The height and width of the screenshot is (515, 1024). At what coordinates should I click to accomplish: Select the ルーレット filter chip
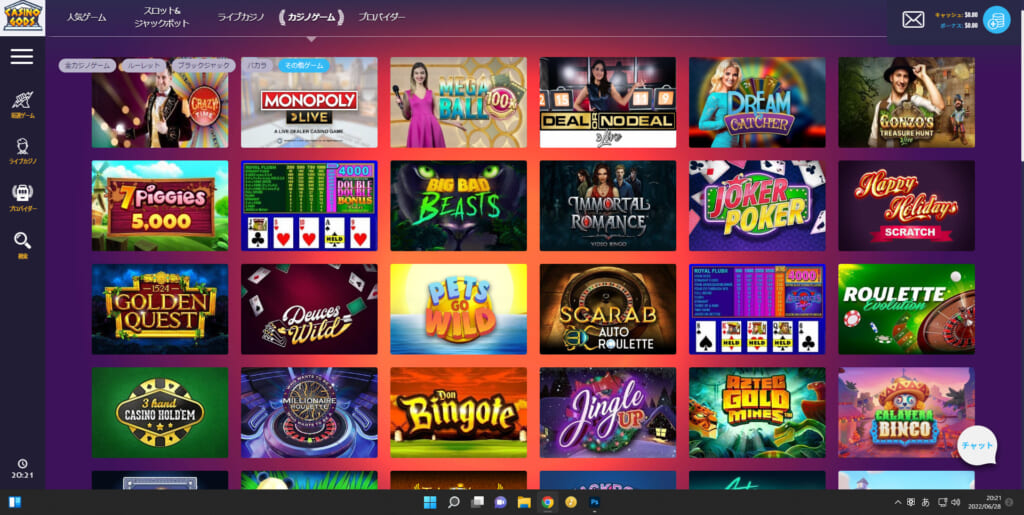point(143,65)
